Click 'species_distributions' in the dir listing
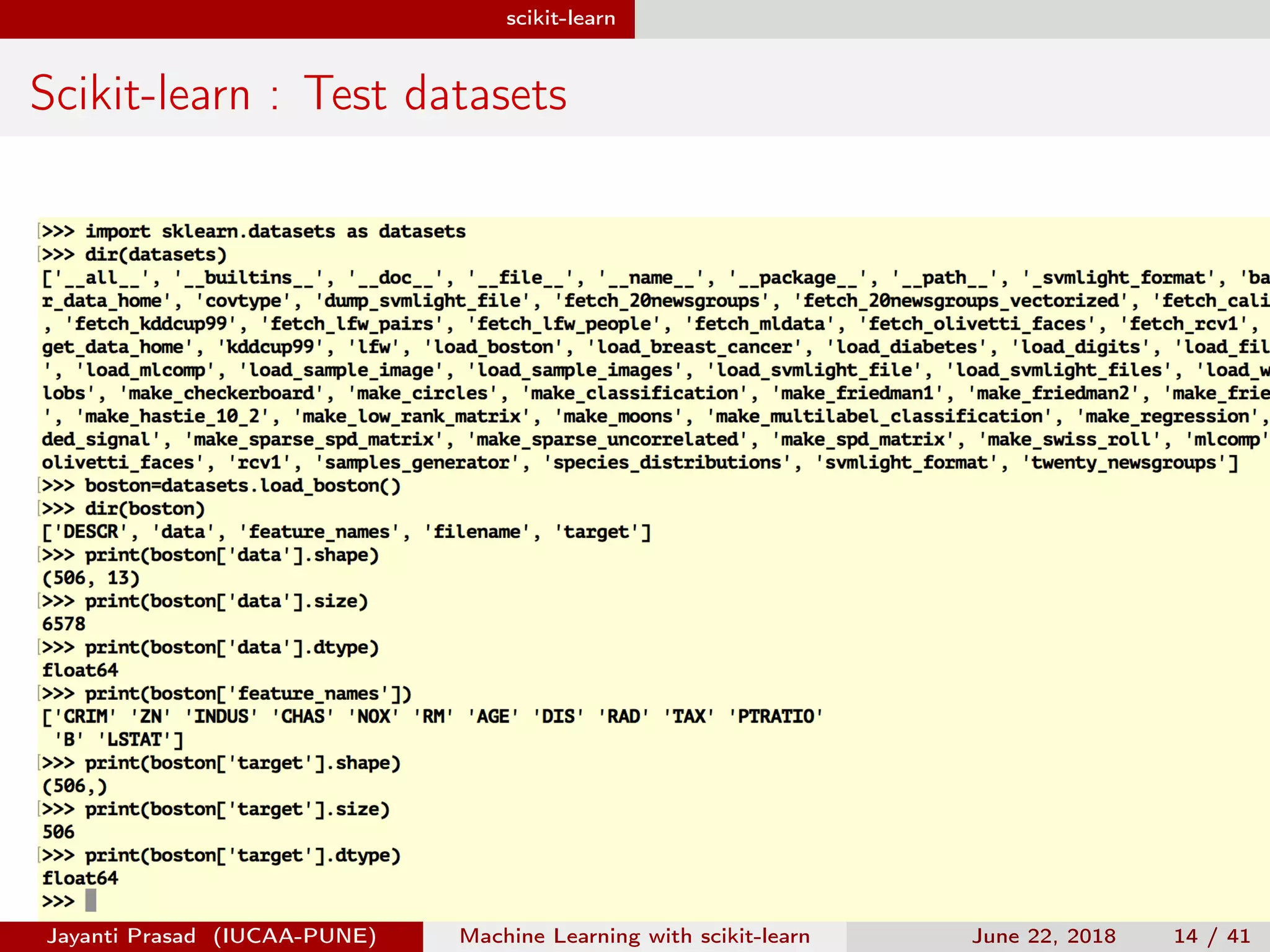This screenshot has height=952, width=1270. pos(667,463)
